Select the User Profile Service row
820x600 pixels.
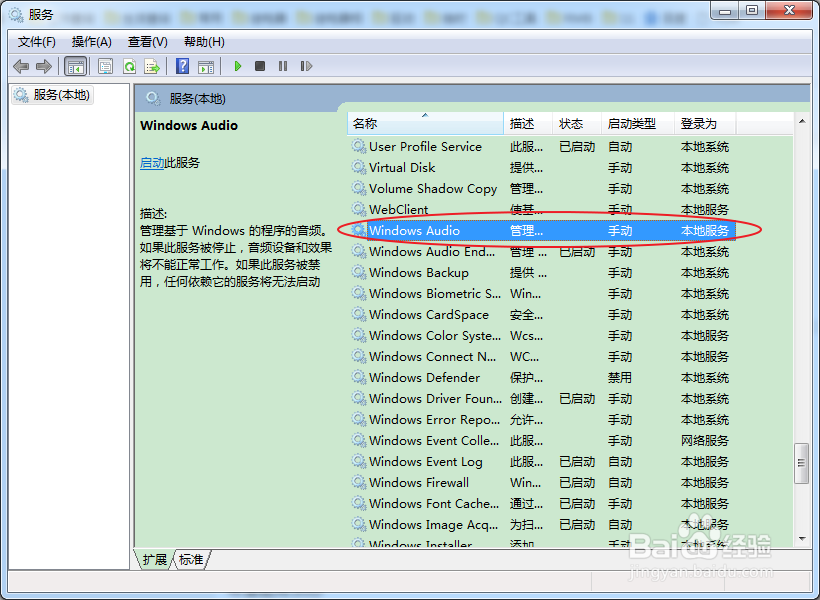(x=541, y=146)
